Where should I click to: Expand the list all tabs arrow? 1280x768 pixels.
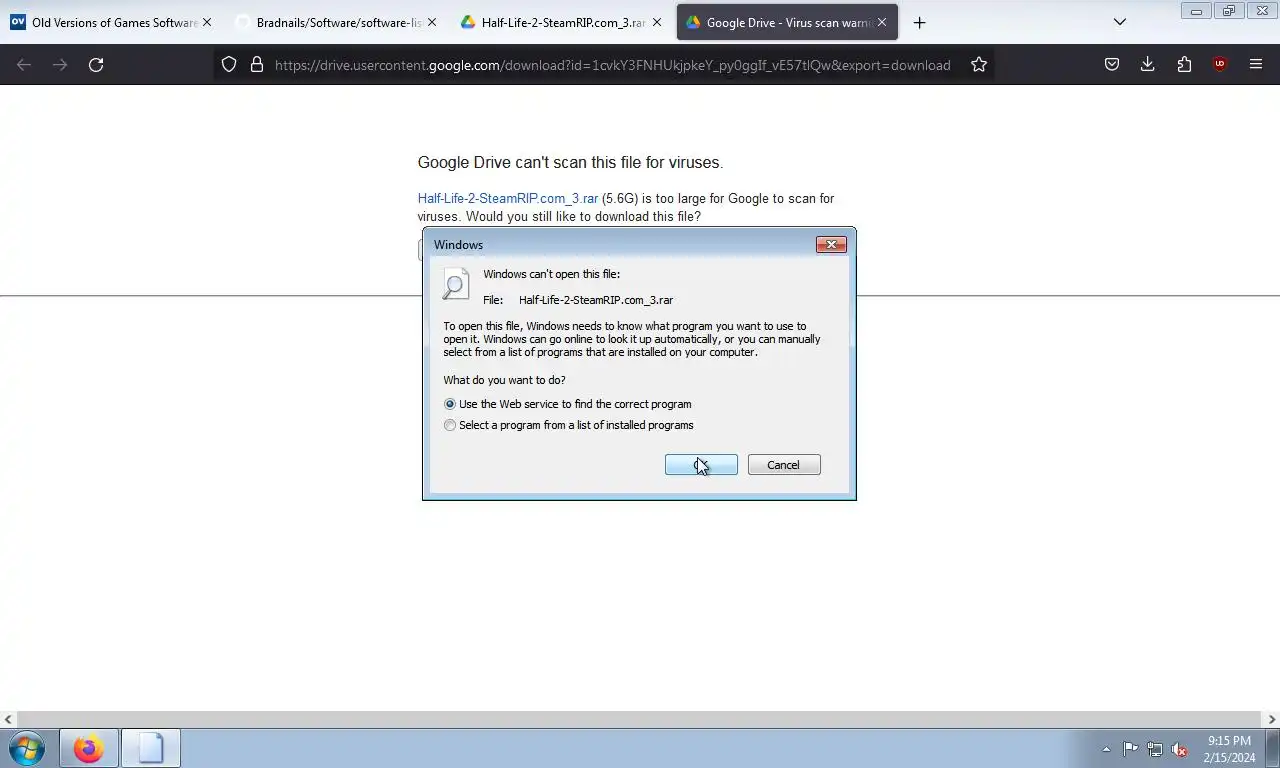1120,22
